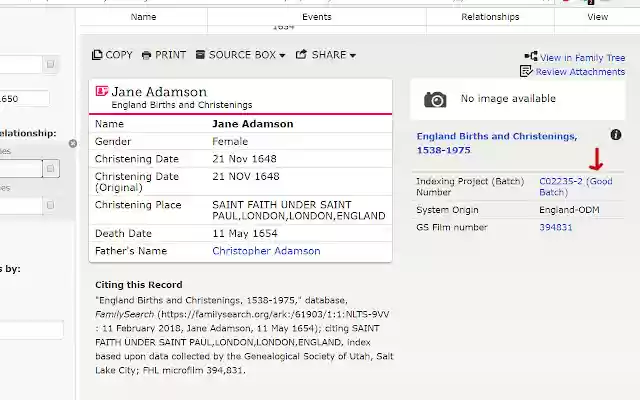Click the input field below the relationship label
The width and height of the screenshot is (640, 400).
point(21,168)
